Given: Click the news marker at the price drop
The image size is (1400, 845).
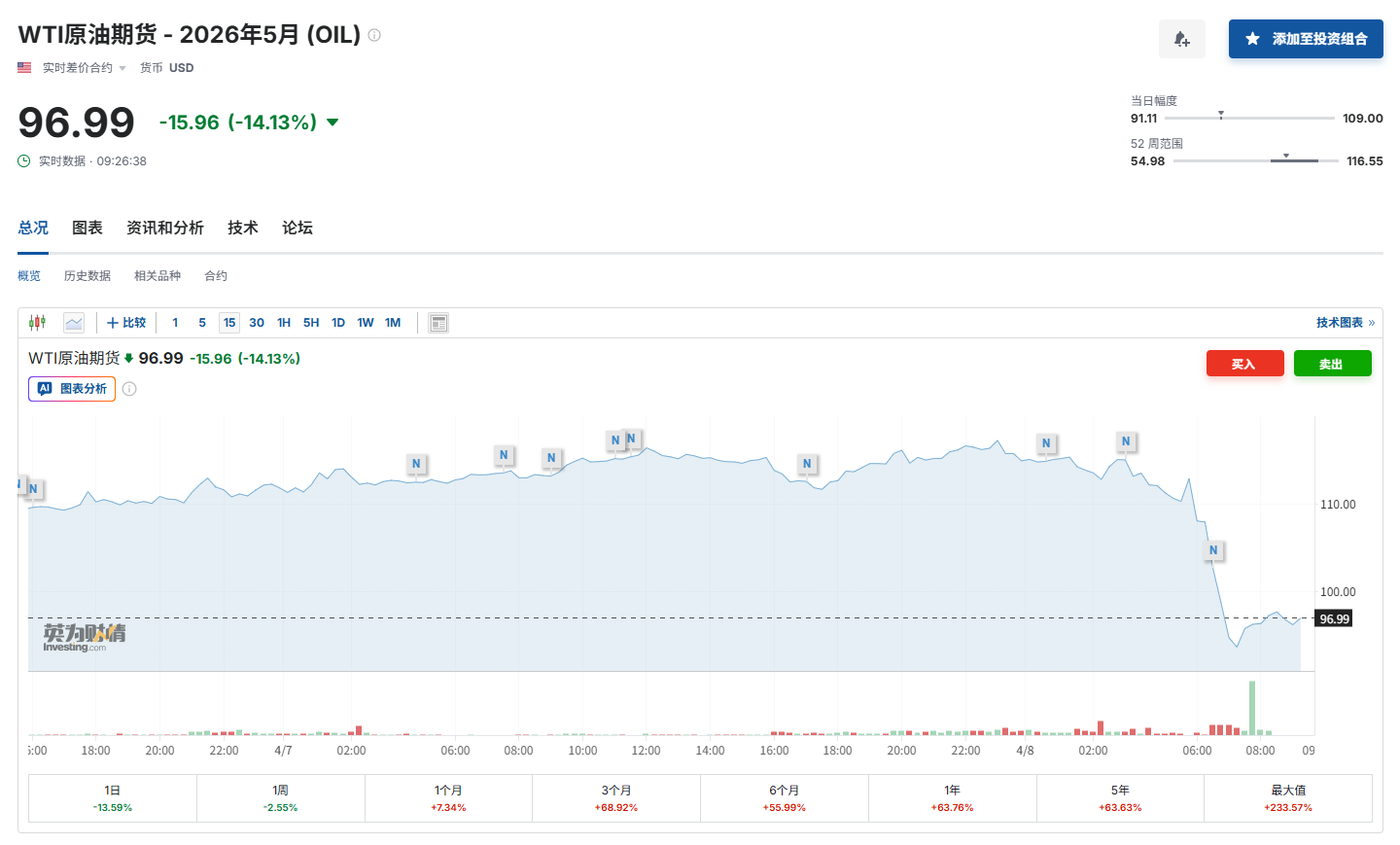Looking at the screenshot, I should click(1213, 550).
